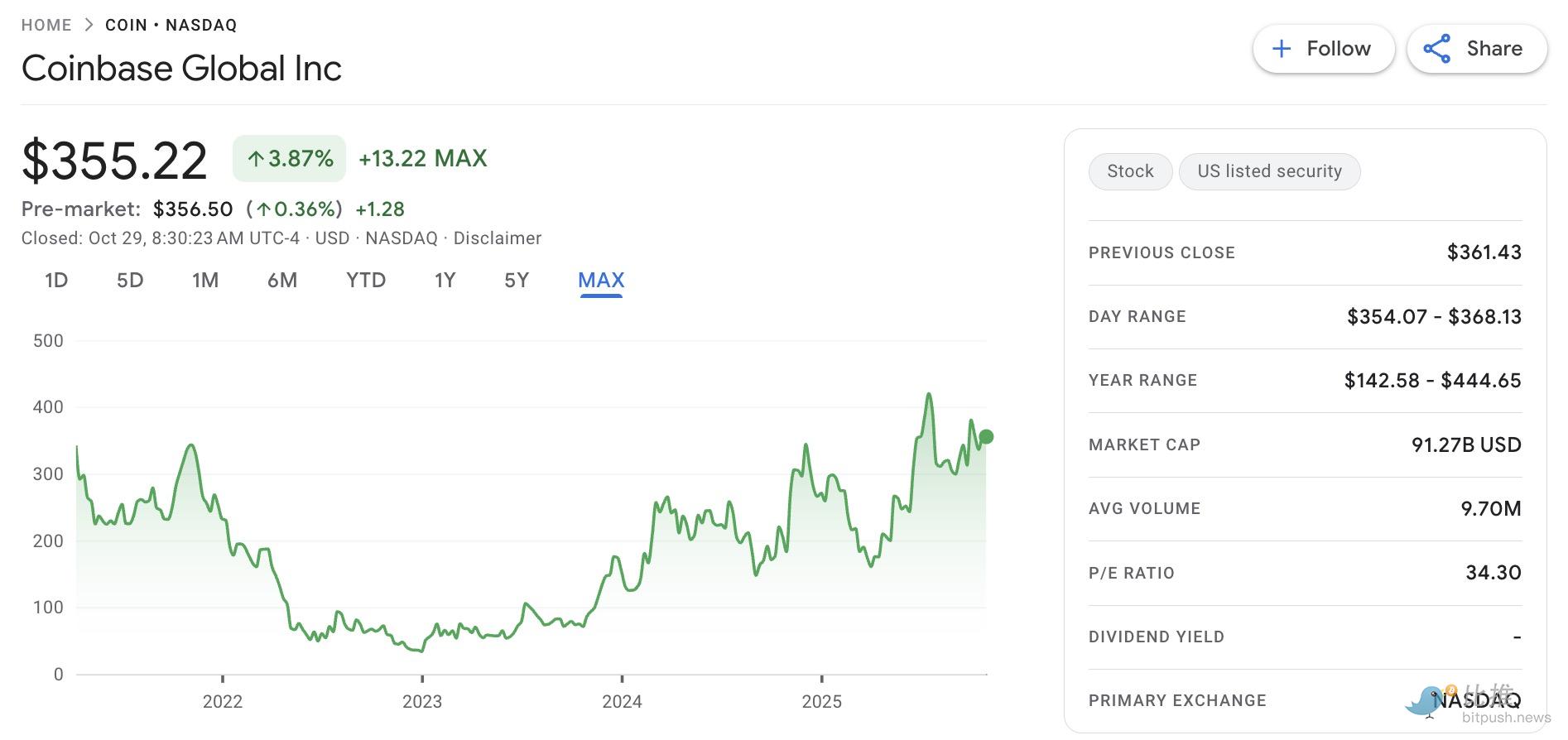Image resolution: width=1568 pixels, height=740 pixels.
Task: Switch to the 6M range tab
Action: coord(282,281)
